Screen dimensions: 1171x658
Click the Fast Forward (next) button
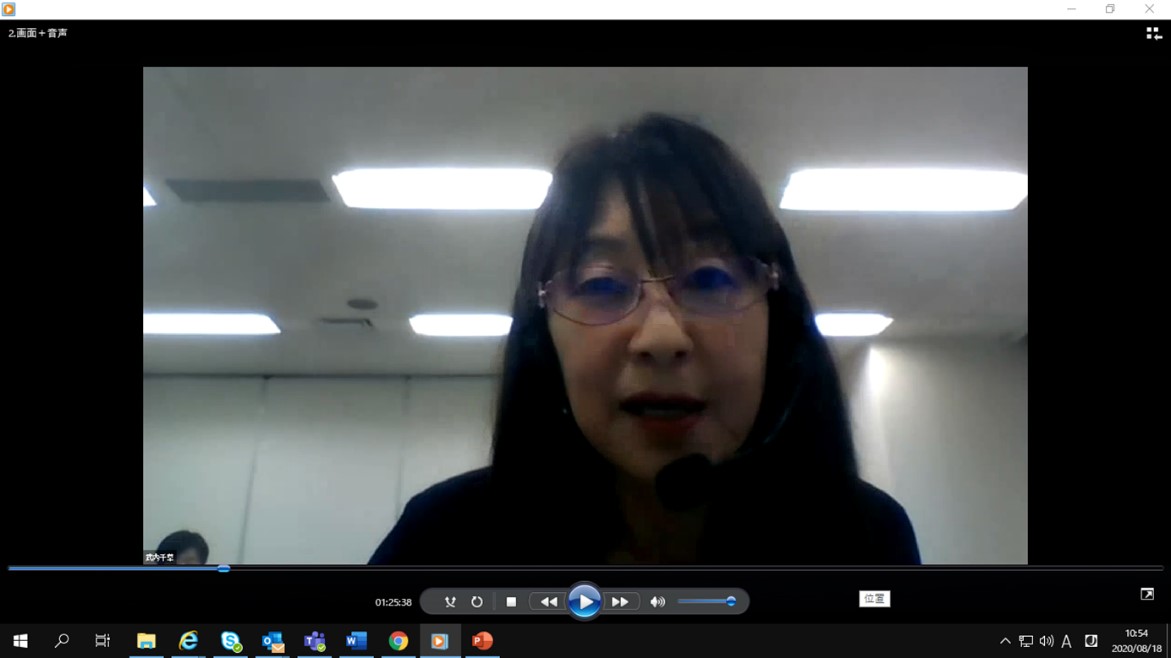(620, 602)
